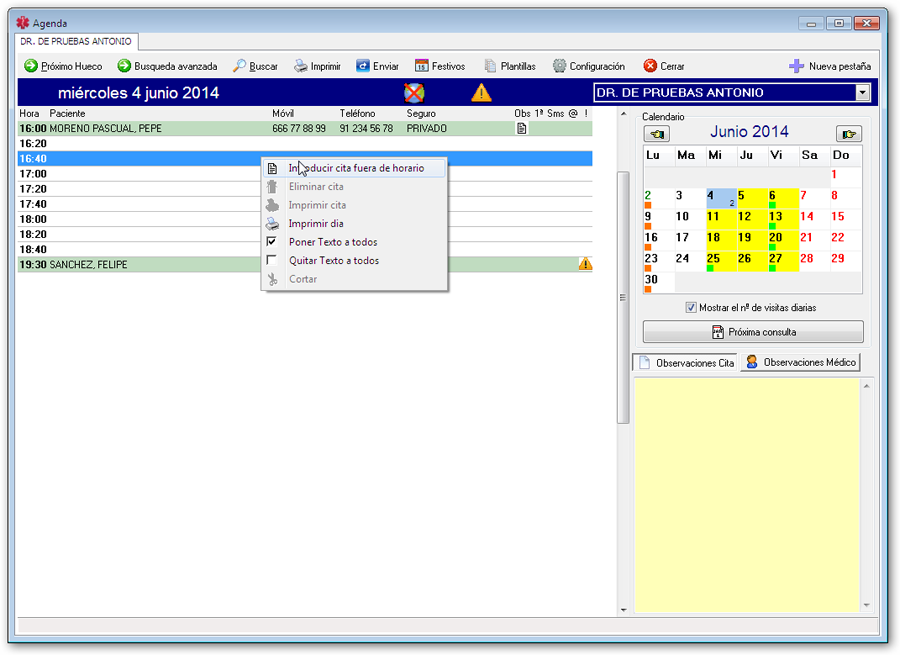Screen dimensions: 900x655
Task: Click the Próximo Hueco green arrow icon
Action: (x=31, y=66)
